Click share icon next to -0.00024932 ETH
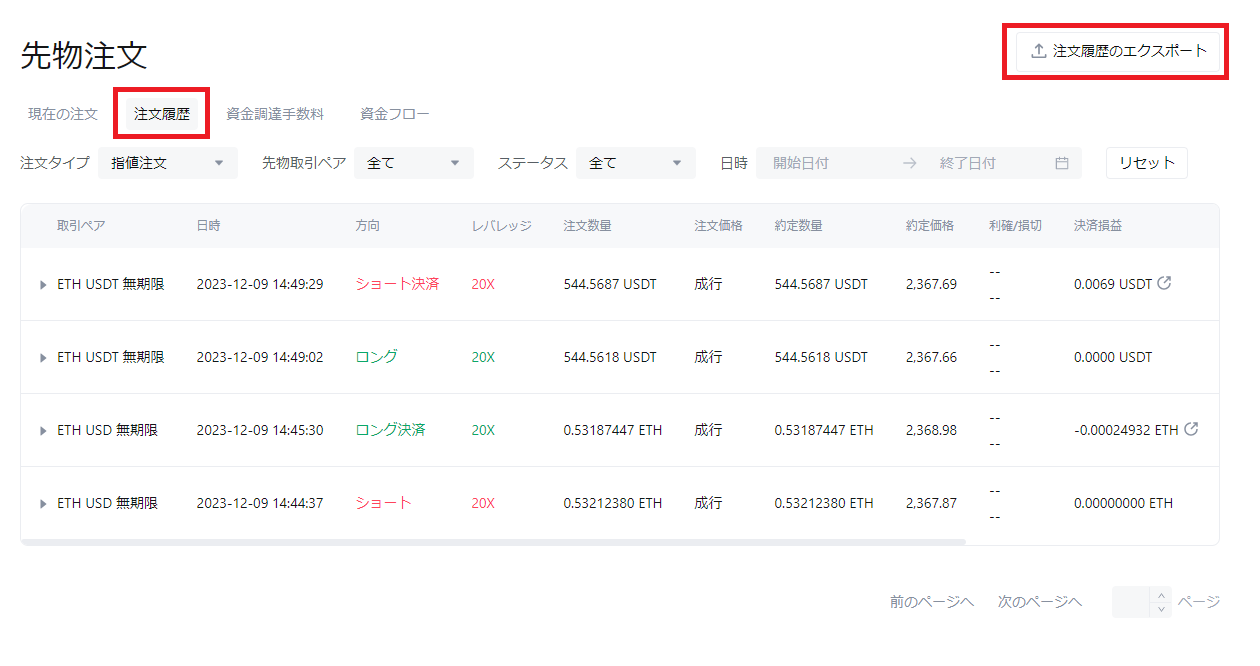 click(1191, 429)
